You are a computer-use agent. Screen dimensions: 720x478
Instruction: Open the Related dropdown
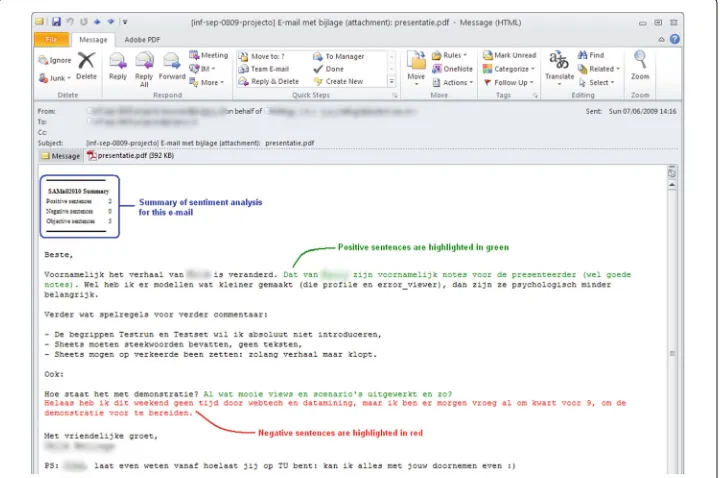599,69
